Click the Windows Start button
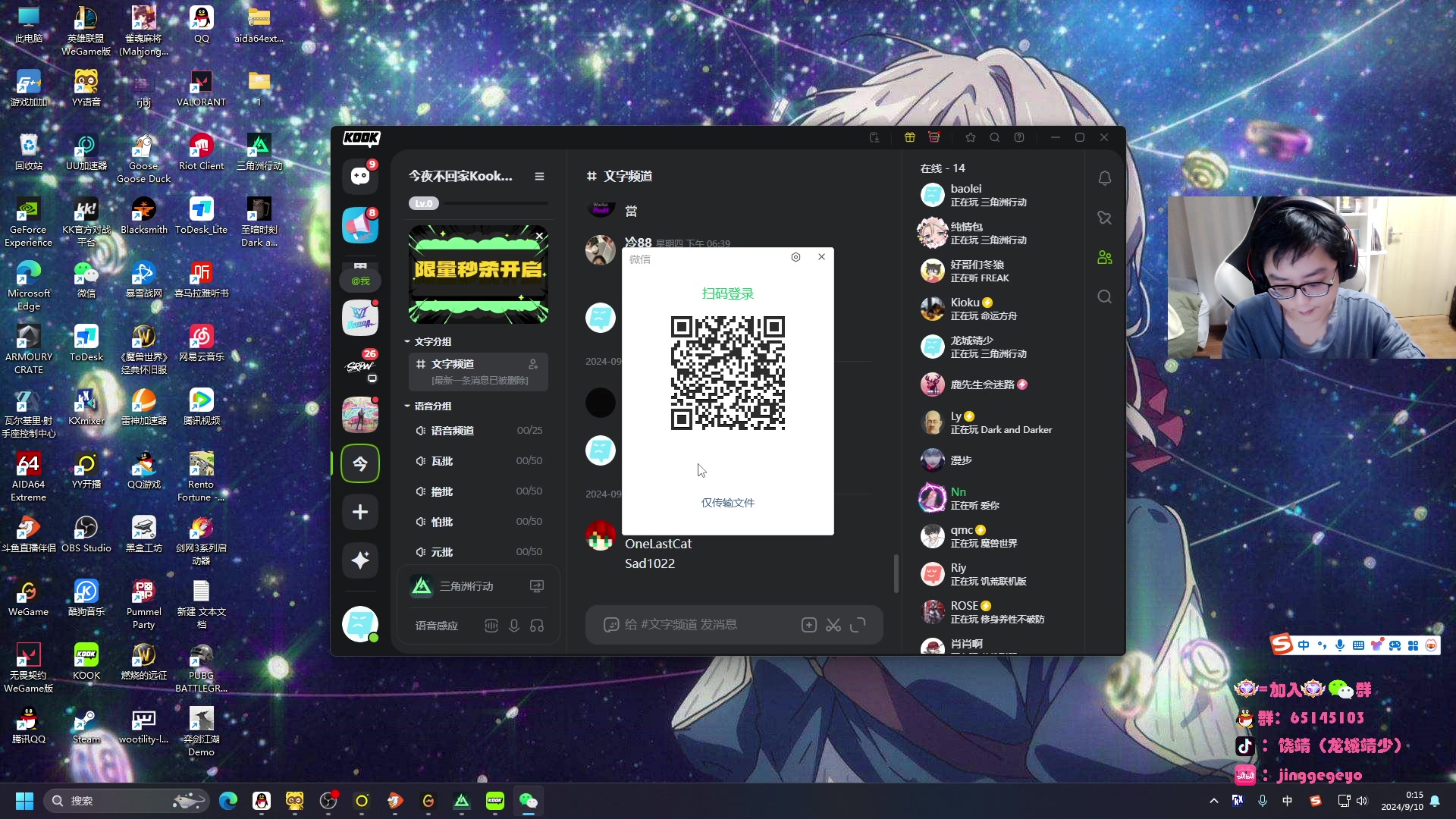Viewport: 1456px width, 819px height. click(24, 801)
